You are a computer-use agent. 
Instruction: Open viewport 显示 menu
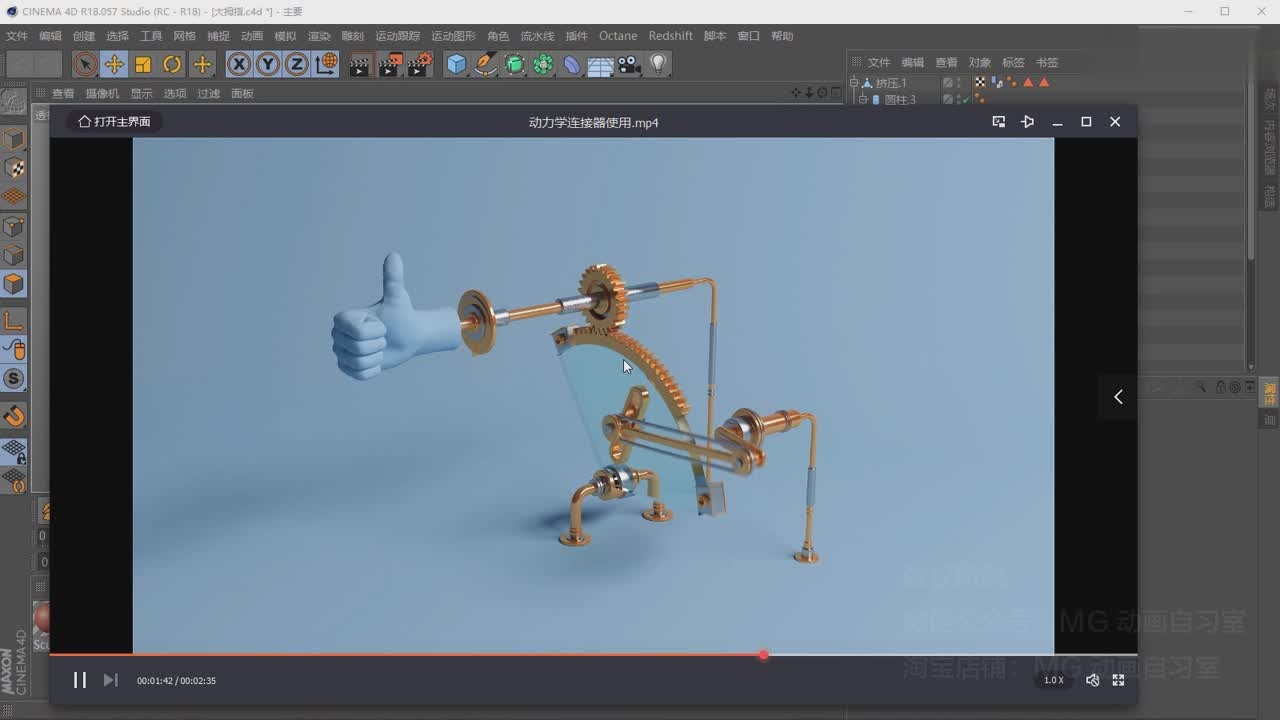(x=141, y=93)
